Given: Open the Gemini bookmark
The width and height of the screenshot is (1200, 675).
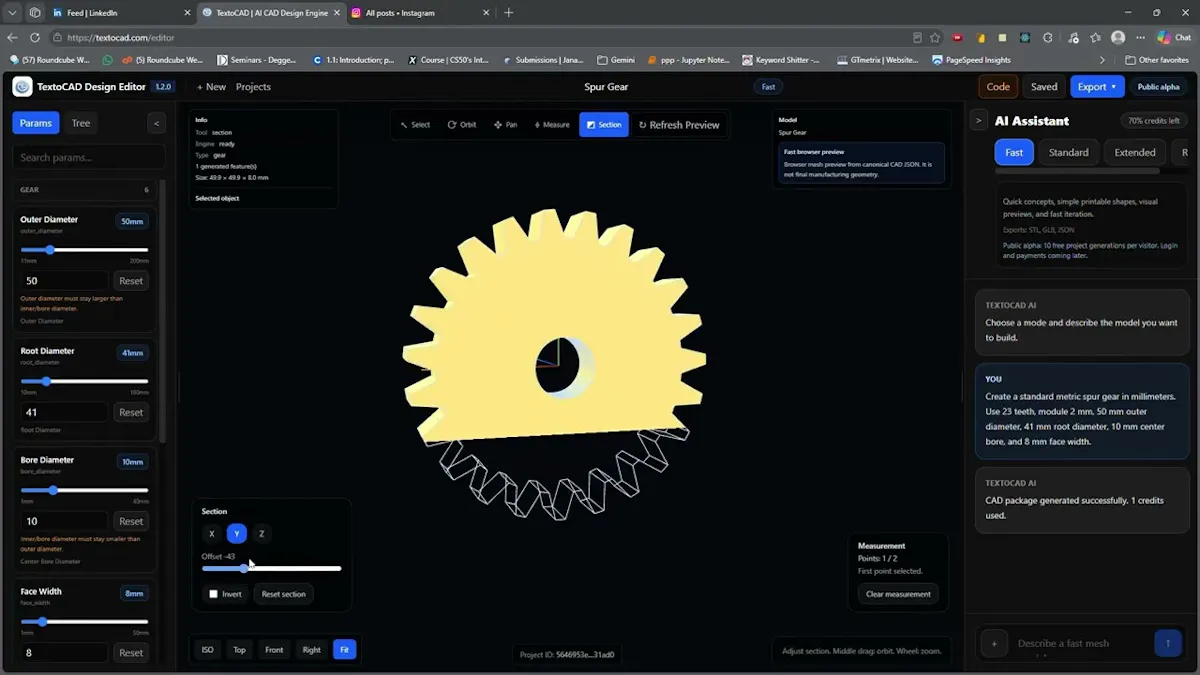Looking at the screenshot, I should coord(616,60).
